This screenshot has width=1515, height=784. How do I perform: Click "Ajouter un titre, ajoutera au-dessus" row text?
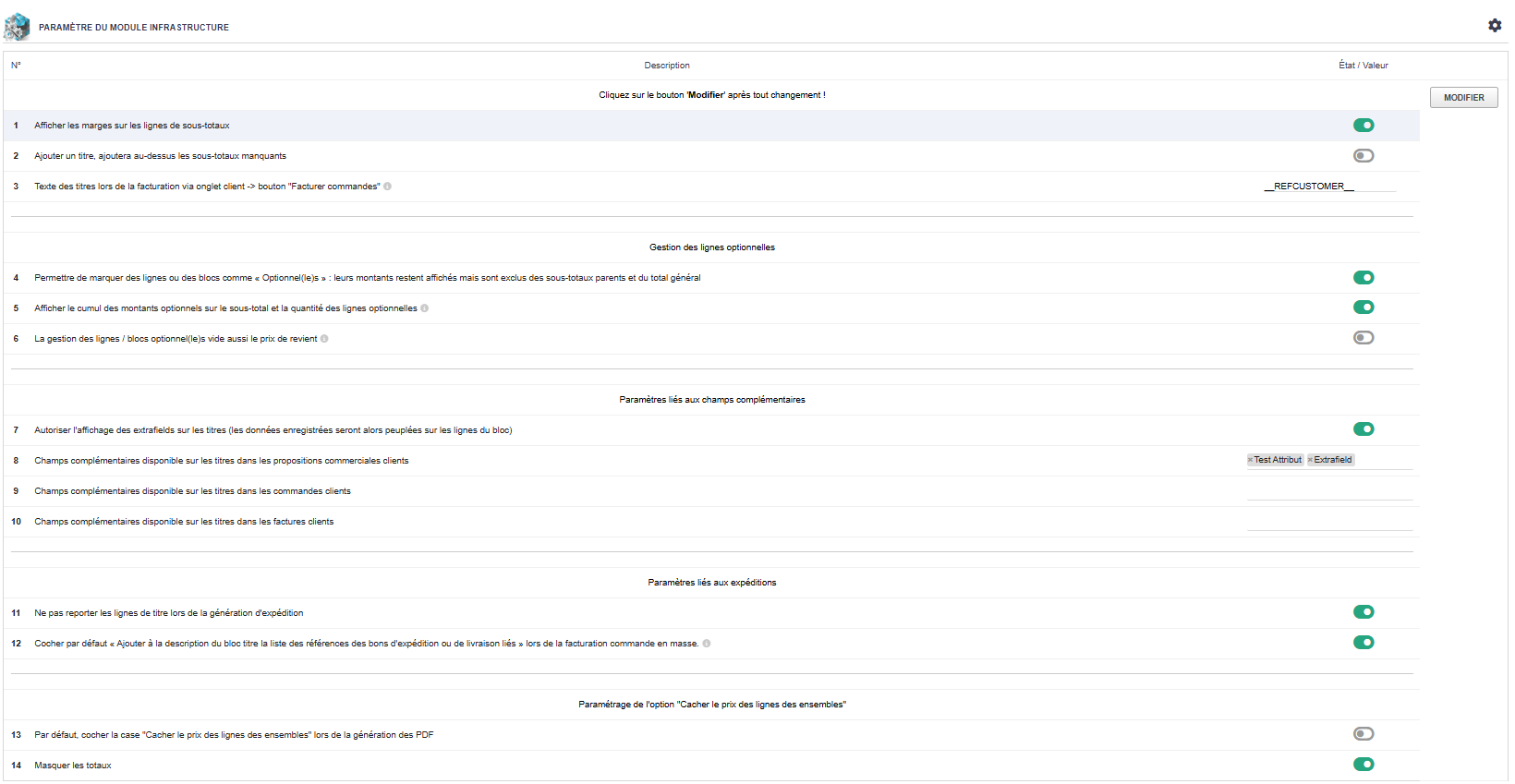[x=161, y=156]
